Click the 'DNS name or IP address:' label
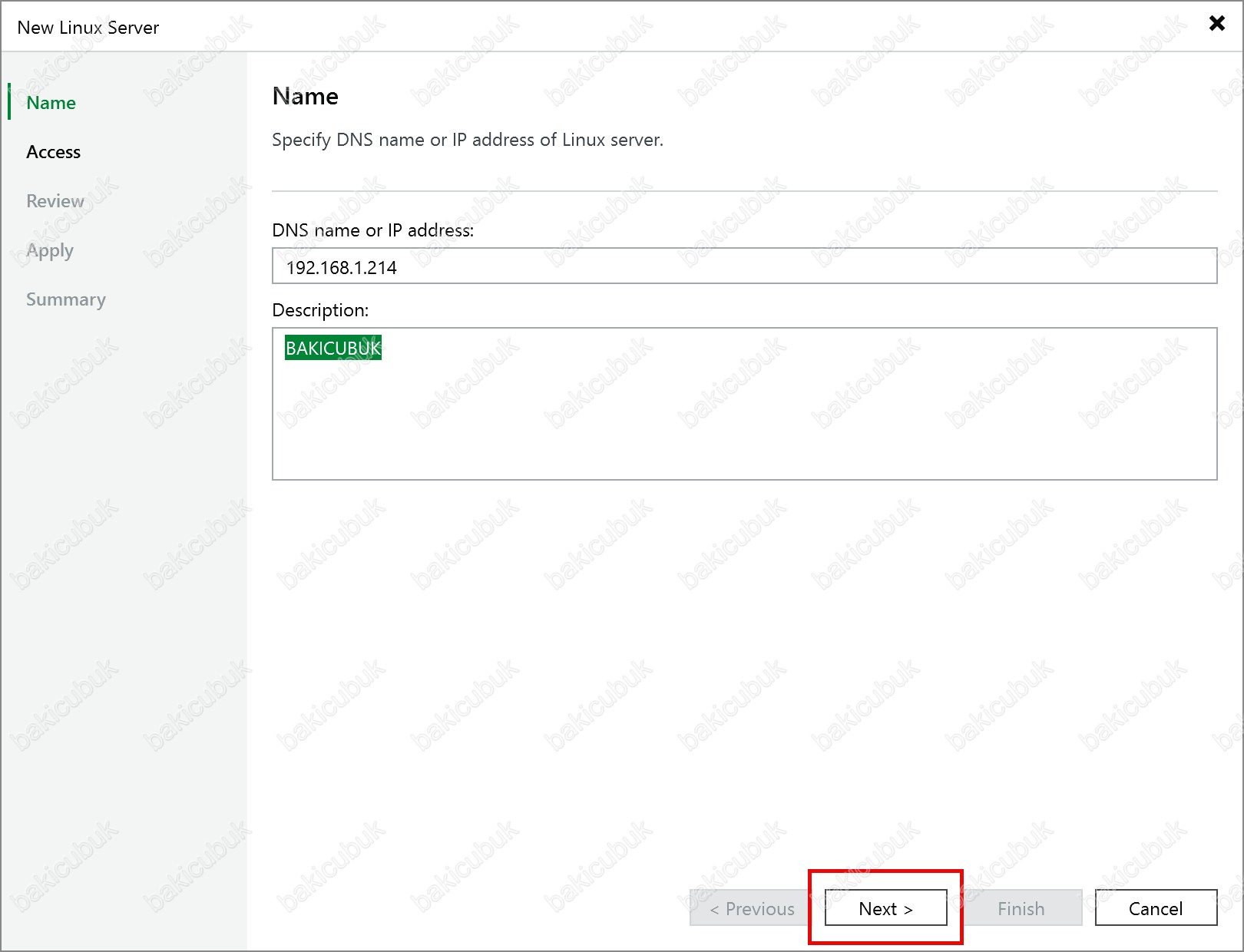The width and height of the screenshot is (1244, 952). pyautogui.click(x=372, y=230)
